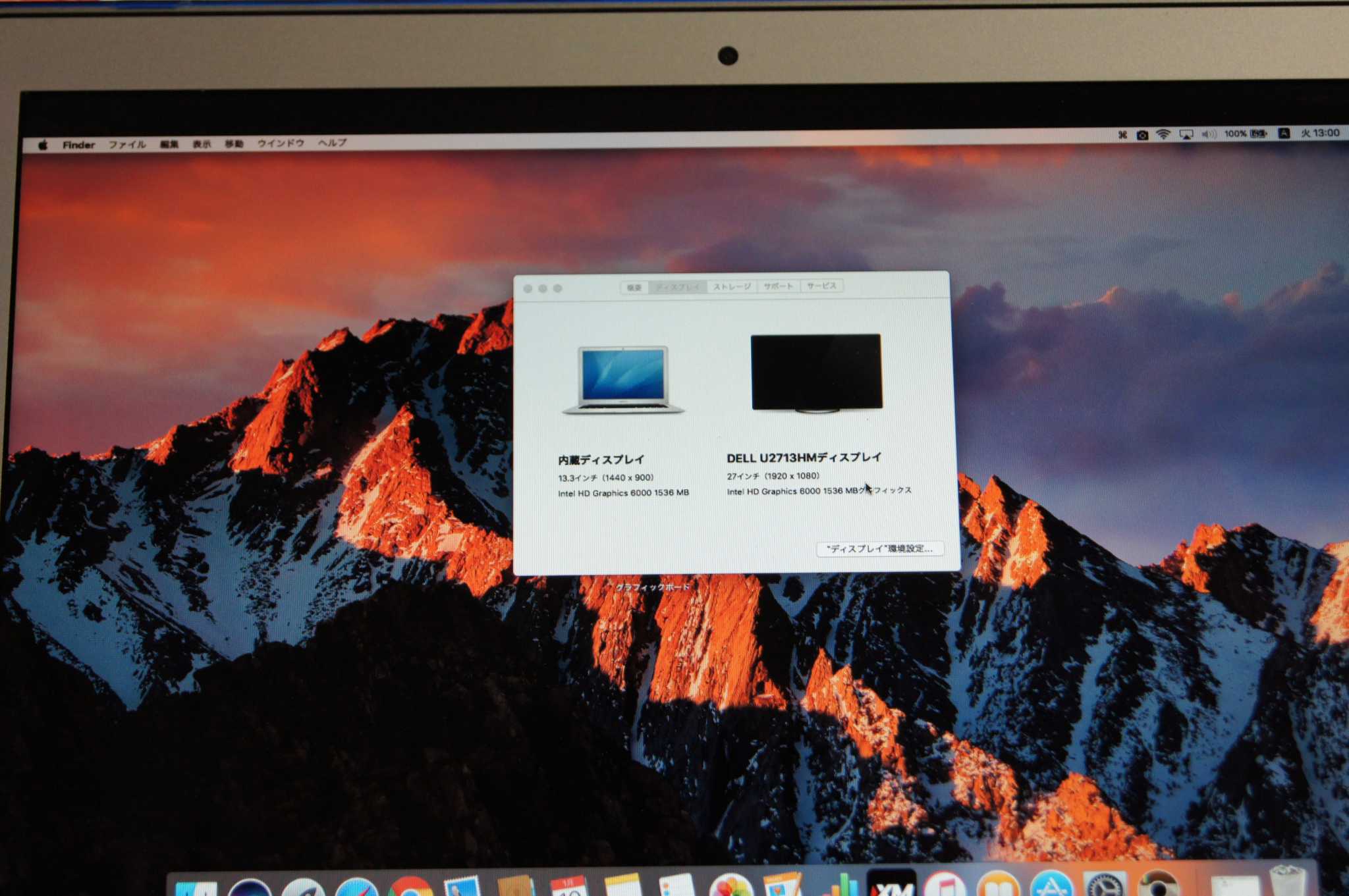Switch to the 概要 tab
The width and height of the screenshot is (1349, 896).
click(634, 287)
